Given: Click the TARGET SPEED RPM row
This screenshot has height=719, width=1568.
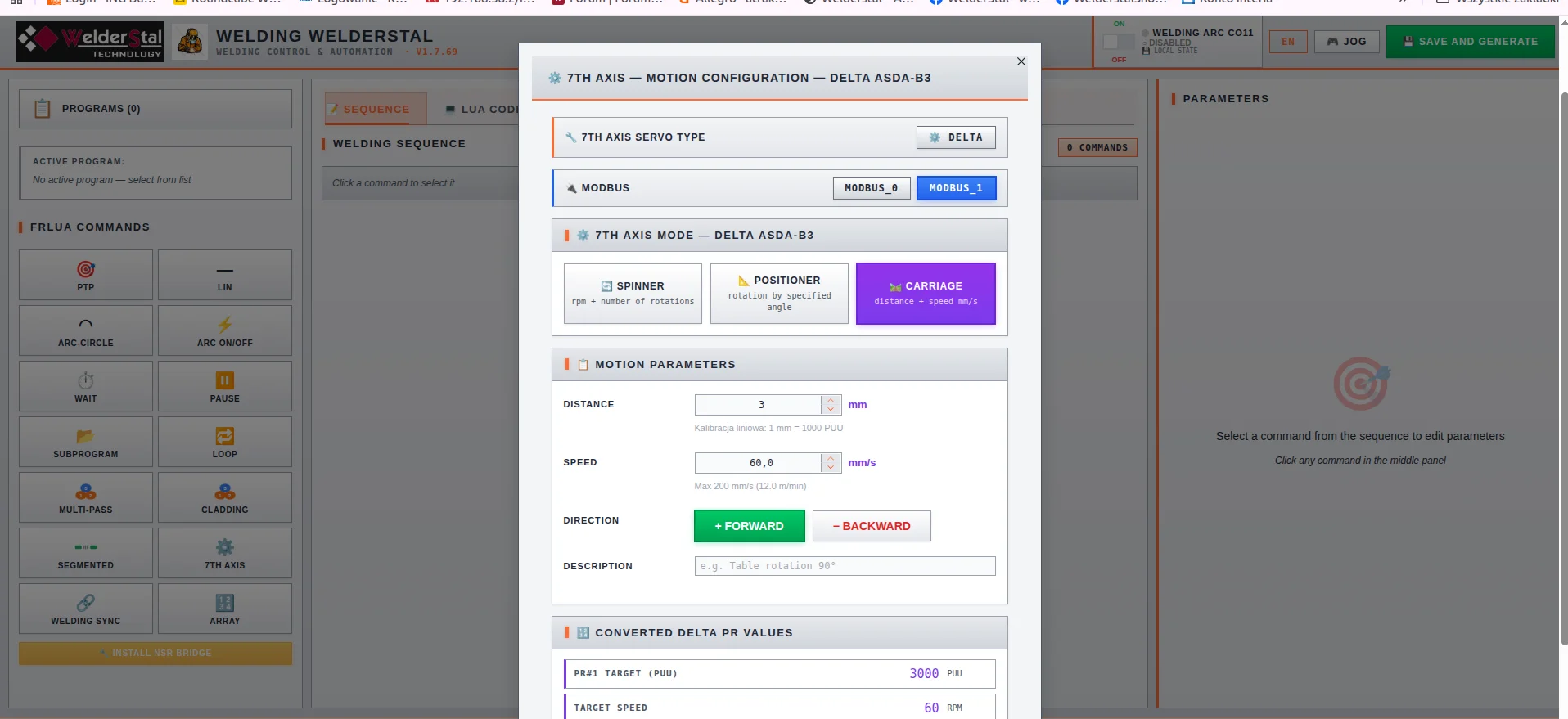Looking at the screenshot, I should click(x=780, y=707).
